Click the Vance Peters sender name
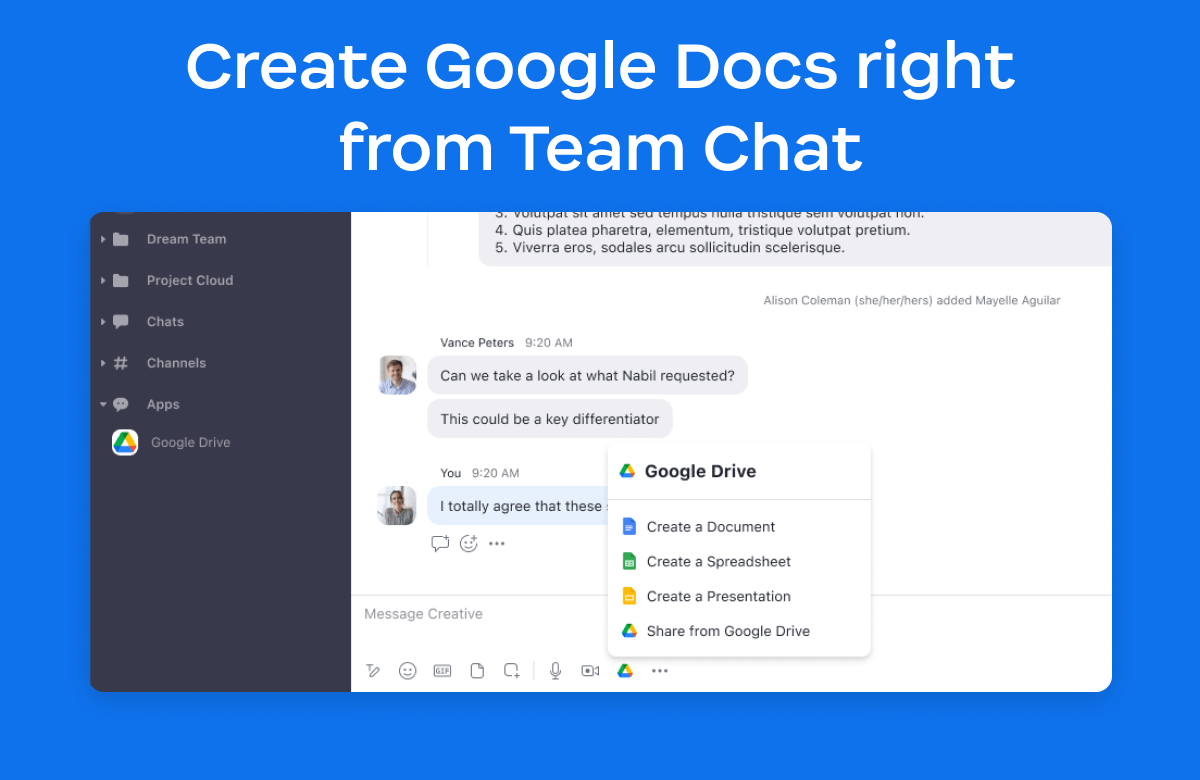 (477, 343)
